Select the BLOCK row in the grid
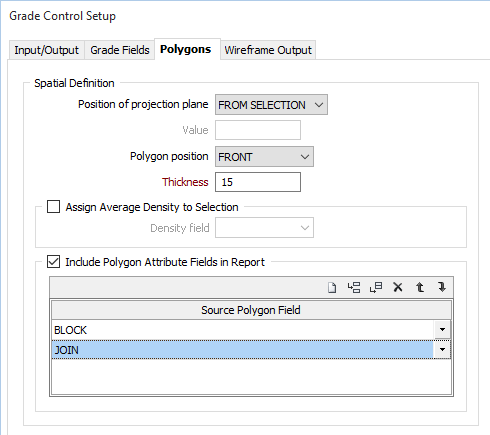Screen dimensions: 490x435 243,330
